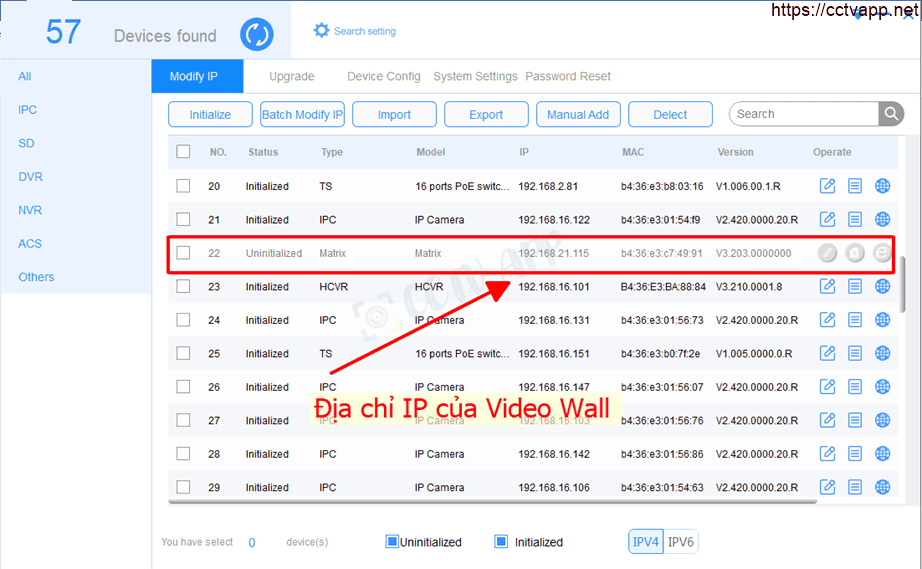The image size is (922, 569).
Task: Open Search setting via gear icon
Action: click(x=321, y=31)
